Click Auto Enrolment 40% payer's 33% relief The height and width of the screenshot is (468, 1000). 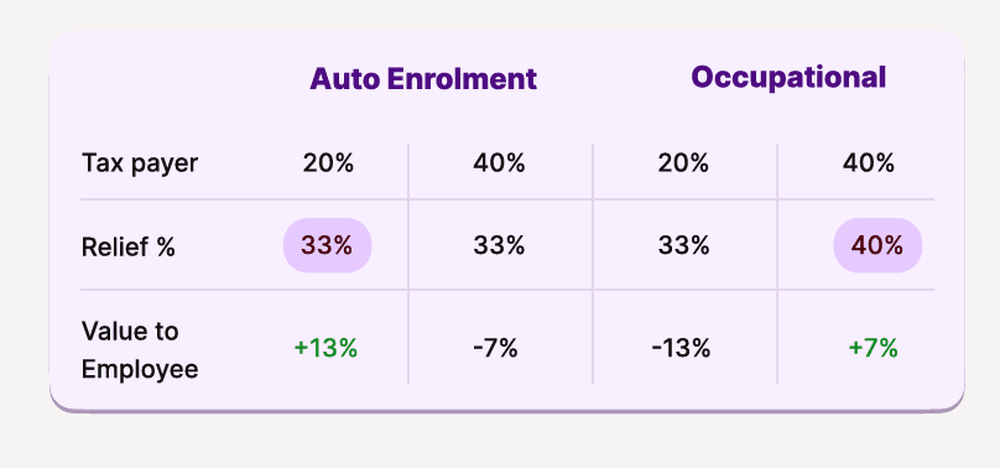click(499, 245)
